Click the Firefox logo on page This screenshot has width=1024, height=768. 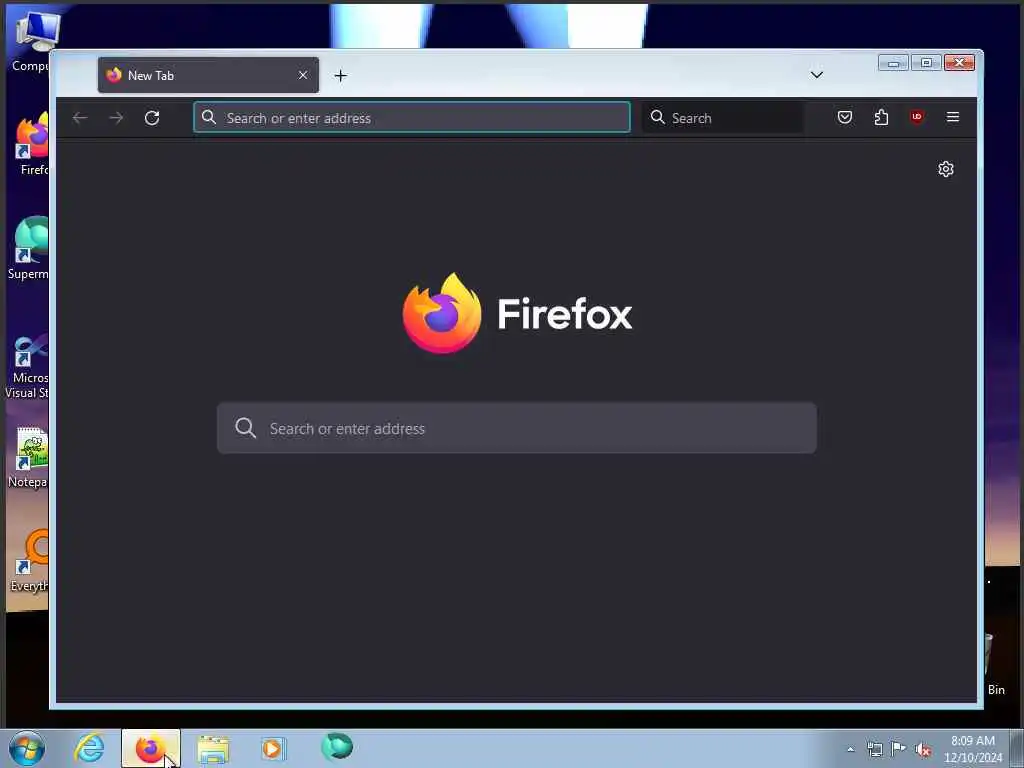[x=442, y=313]
